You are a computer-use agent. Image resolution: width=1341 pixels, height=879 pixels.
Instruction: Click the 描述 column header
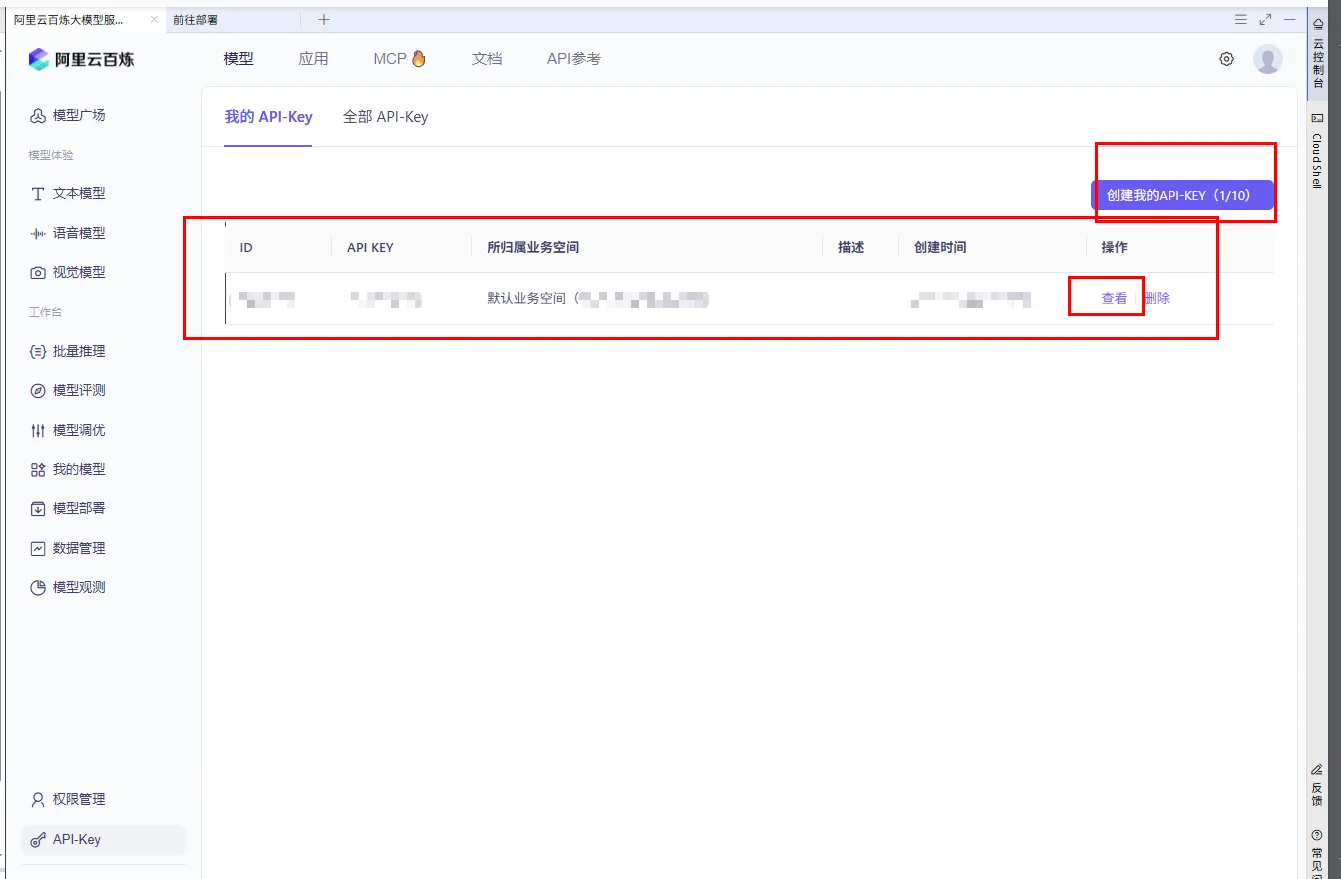(x=851, y=247)
